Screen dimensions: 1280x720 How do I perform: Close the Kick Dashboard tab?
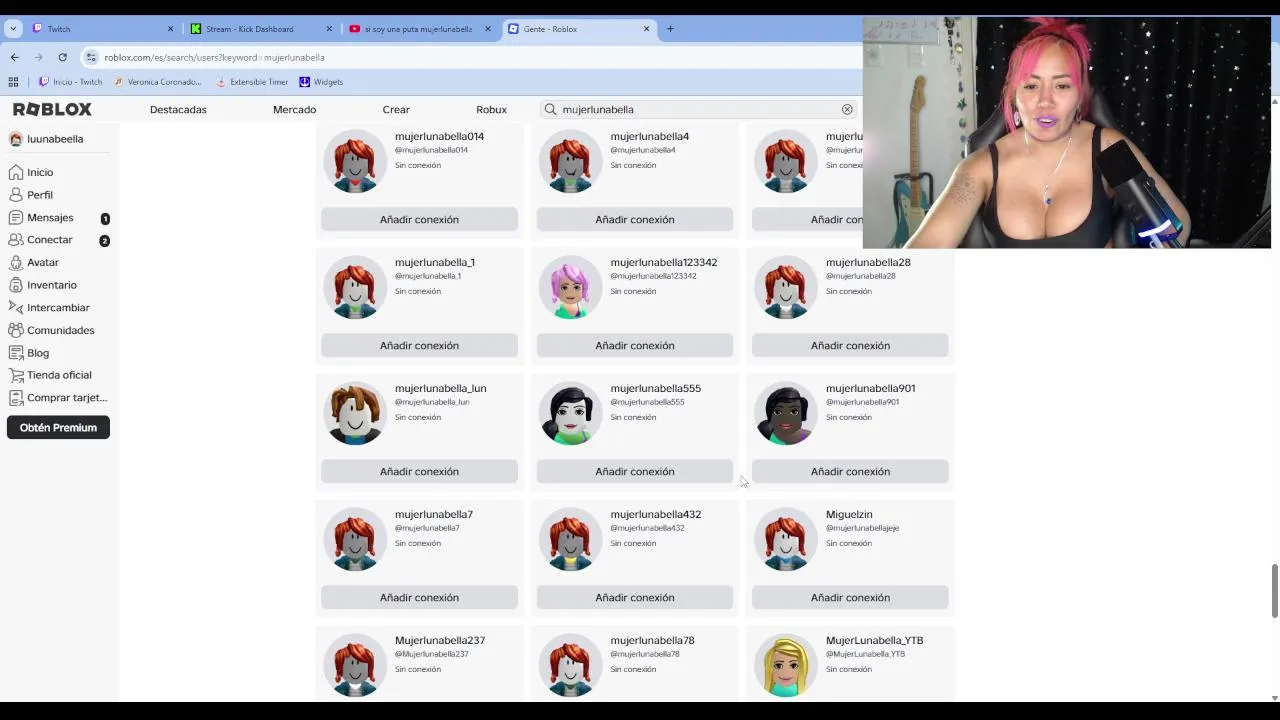coord(329,29)
